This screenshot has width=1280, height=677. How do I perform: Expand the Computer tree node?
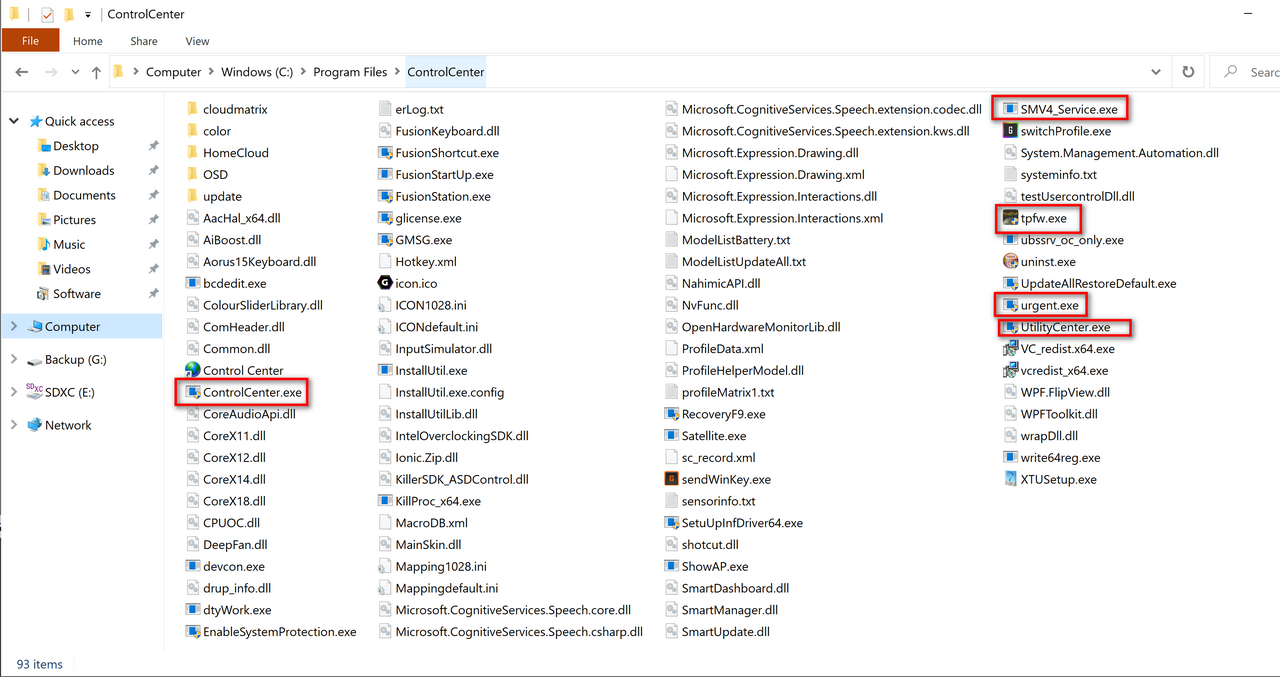[14, 326]
